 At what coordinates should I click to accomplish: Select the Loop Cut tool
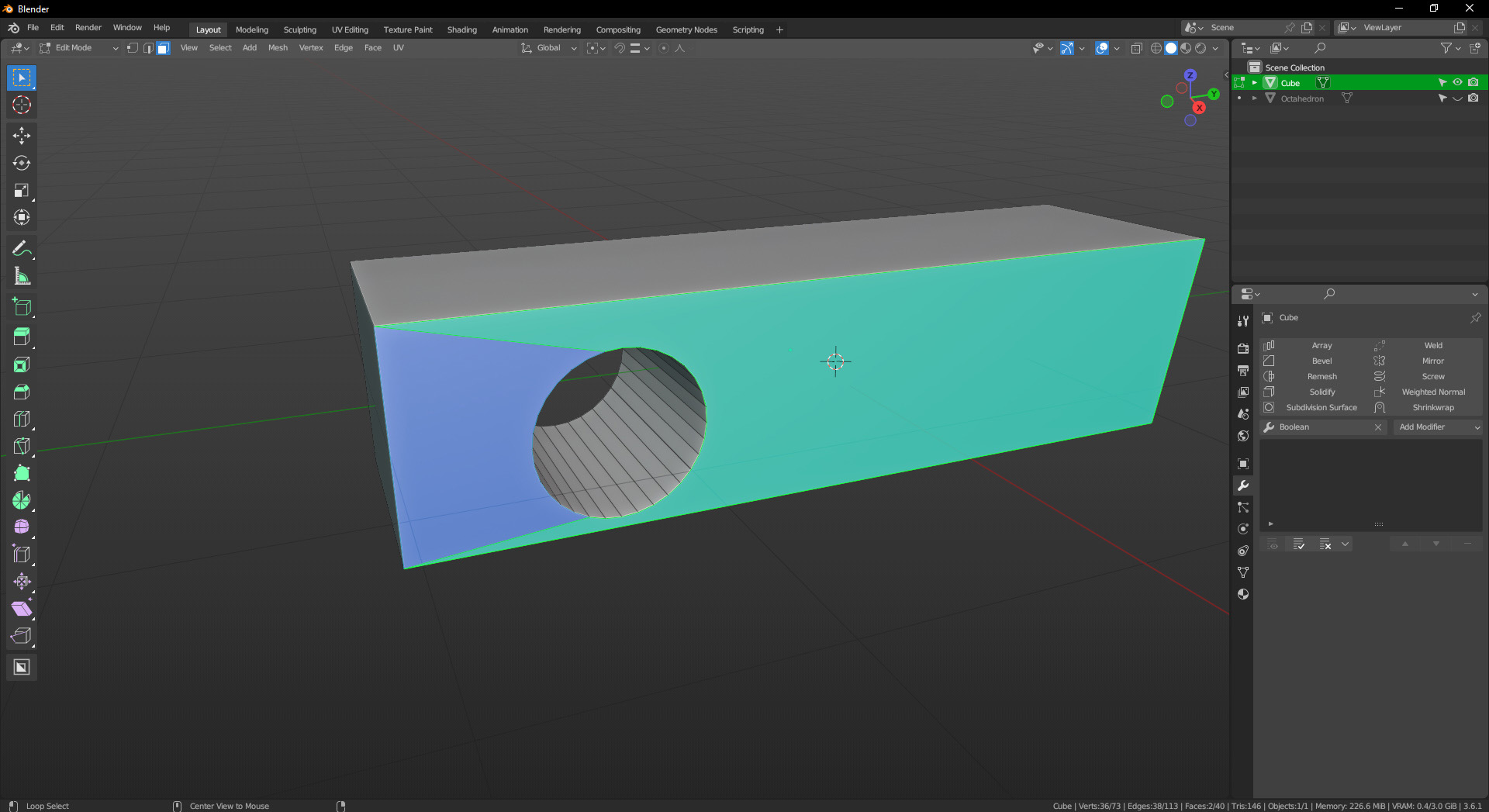click(x=22, y=419)
